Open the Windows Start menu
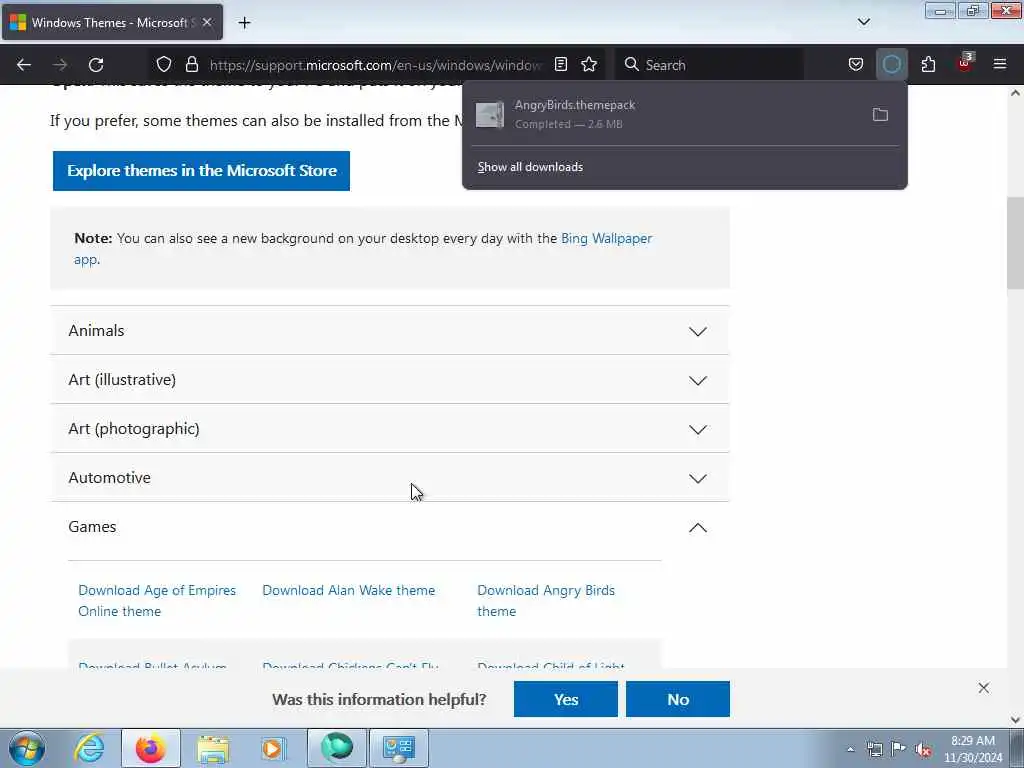1024x768 pixels. [26, 748]
